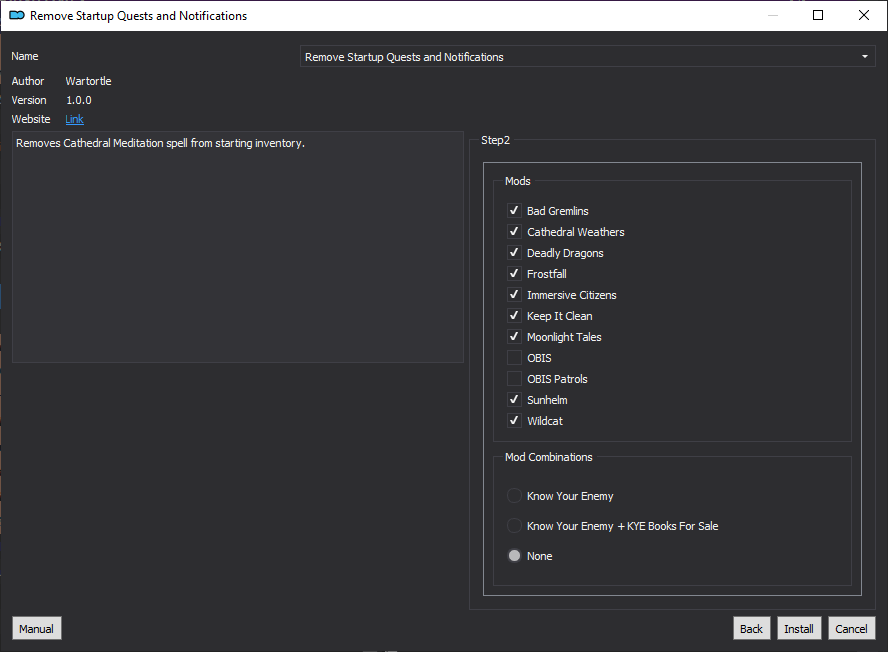Toggle the Moonlight Tales option
Screen dimensions: 888x652
tap(514, 336)
